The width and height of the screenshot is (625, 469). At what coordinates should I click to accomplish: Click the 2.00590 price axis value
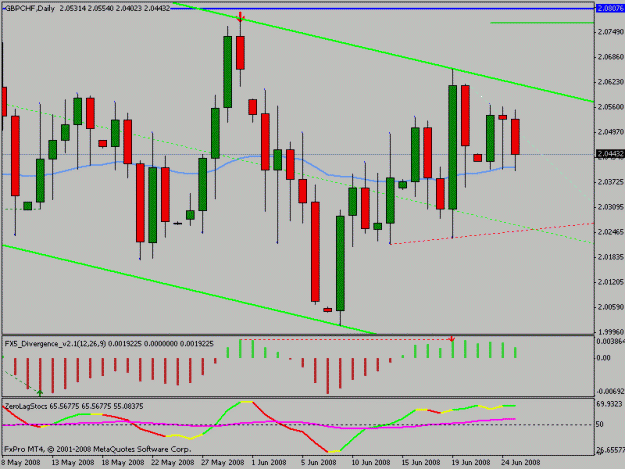click(x=611, y=307)
